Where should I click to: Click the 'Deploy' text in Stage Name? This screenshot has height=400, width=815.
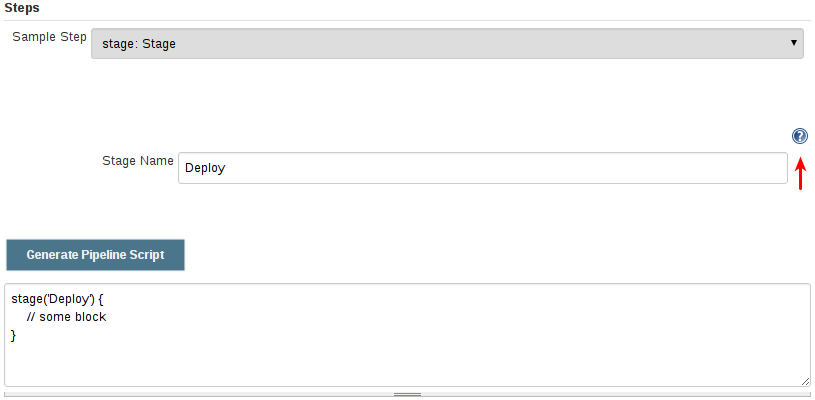205,168
